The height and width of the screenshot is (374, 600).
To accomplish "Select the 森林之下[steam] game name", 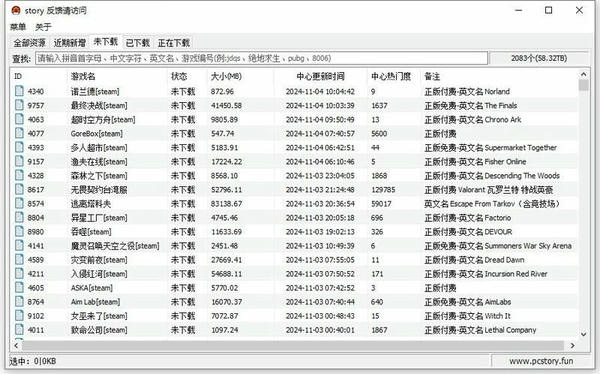I will point(99,176).
